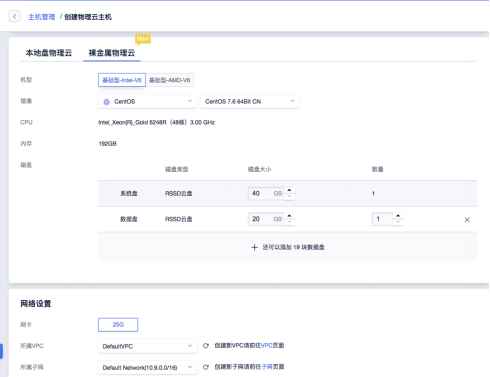Click the back arrow button
This screenshot has height=378, width=490.
click(x=15, y=16)
